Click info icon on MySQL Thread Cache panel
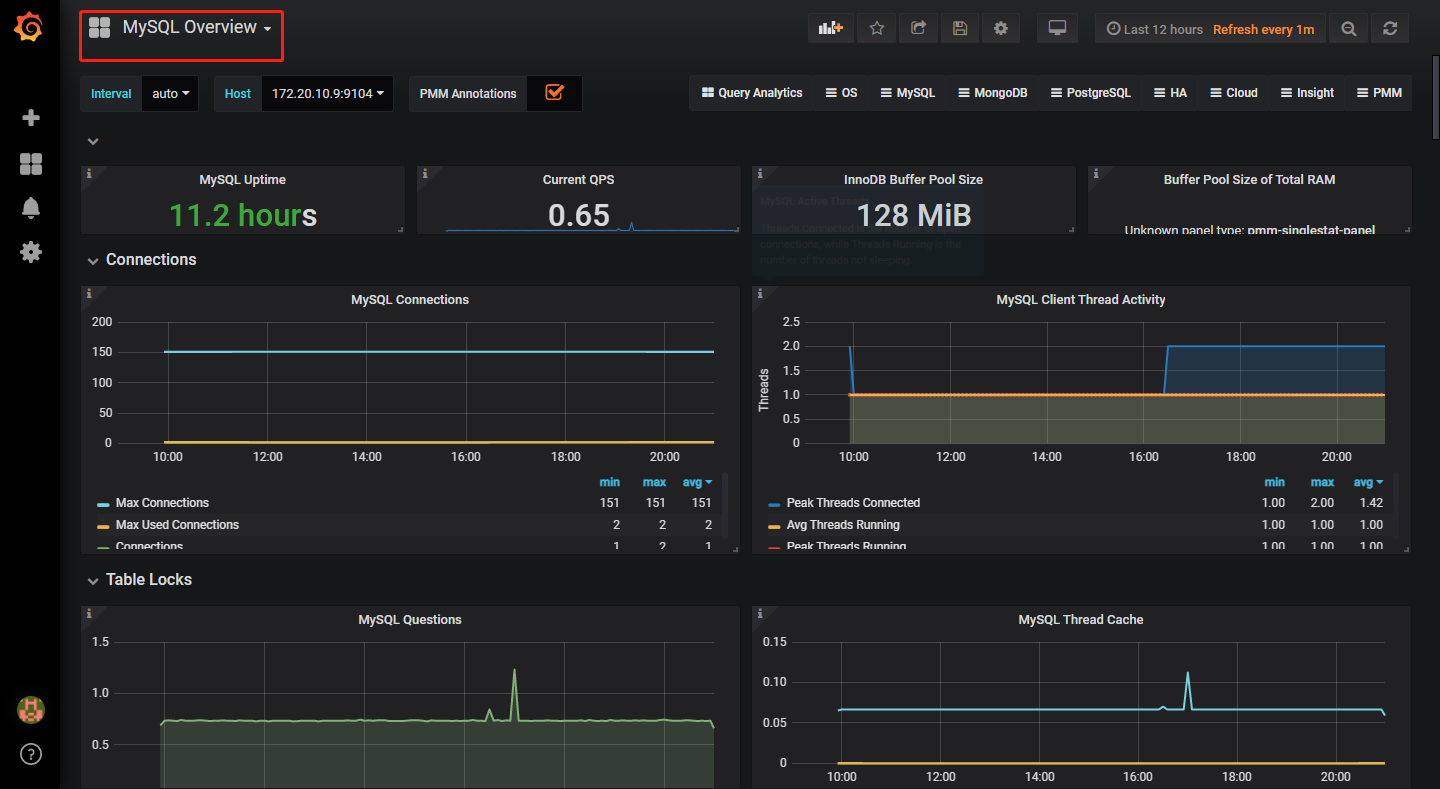Image resolution: width=1440 pixels, height=789 pixels. [760, 614]
